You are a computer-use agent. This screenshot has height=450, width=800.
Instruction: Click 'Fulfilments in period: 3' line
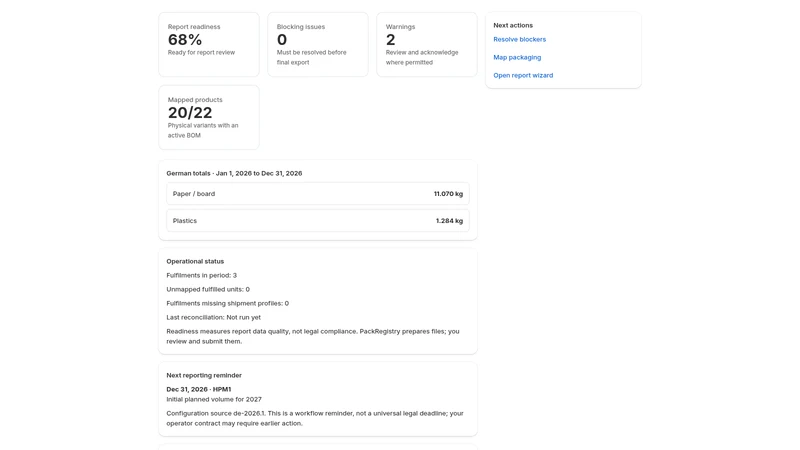[x=202, y=276]
